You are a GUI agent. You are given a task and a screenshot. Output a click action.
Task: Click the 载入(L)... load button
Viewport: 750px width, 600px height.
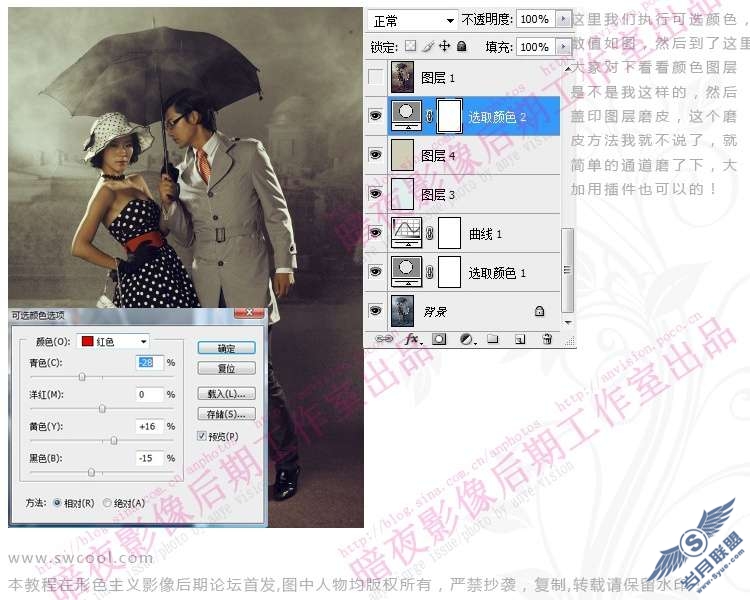click(226, 393)
